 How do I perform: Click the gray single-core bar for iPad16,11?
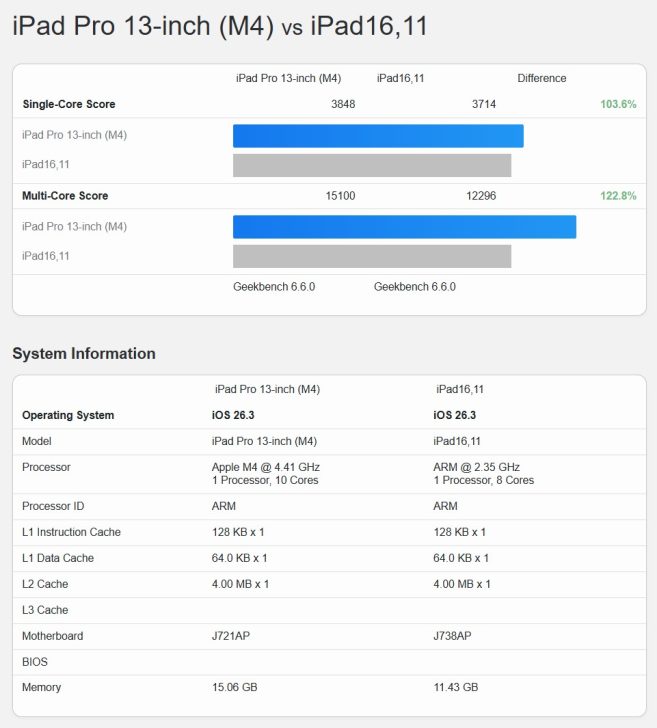tap(372, 165)
